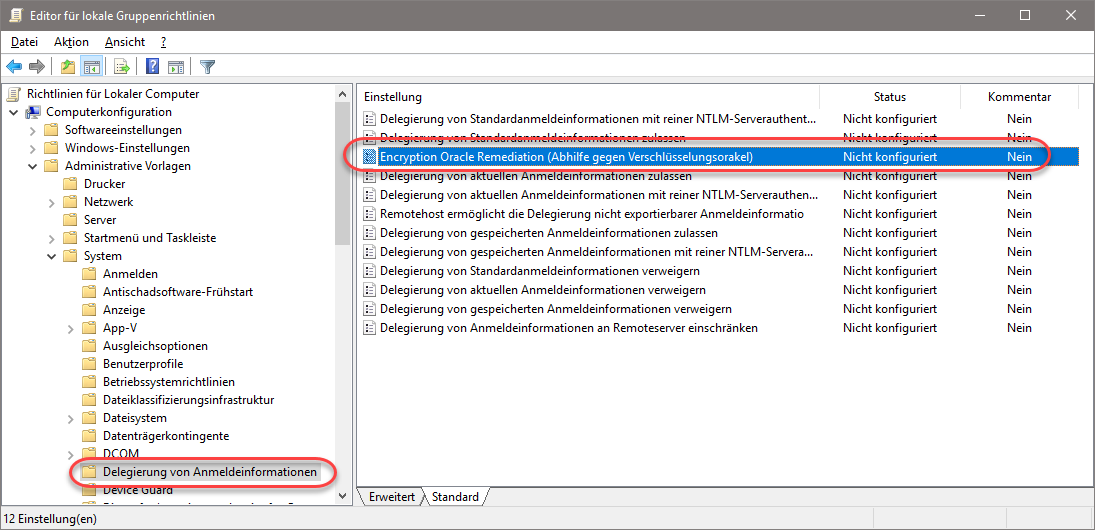Toggle the show/hide console tree button
This screenshot has height=530, width=1095.
(x=91, y=67)
